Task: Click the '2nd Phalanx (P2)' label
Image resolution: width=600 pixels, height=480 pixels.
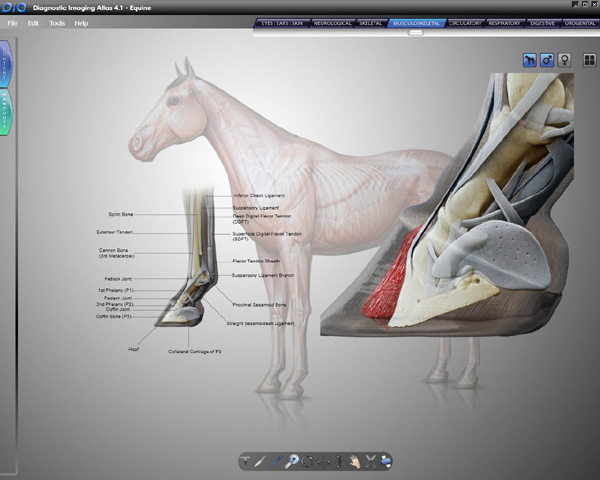Action: click(115, 304)
